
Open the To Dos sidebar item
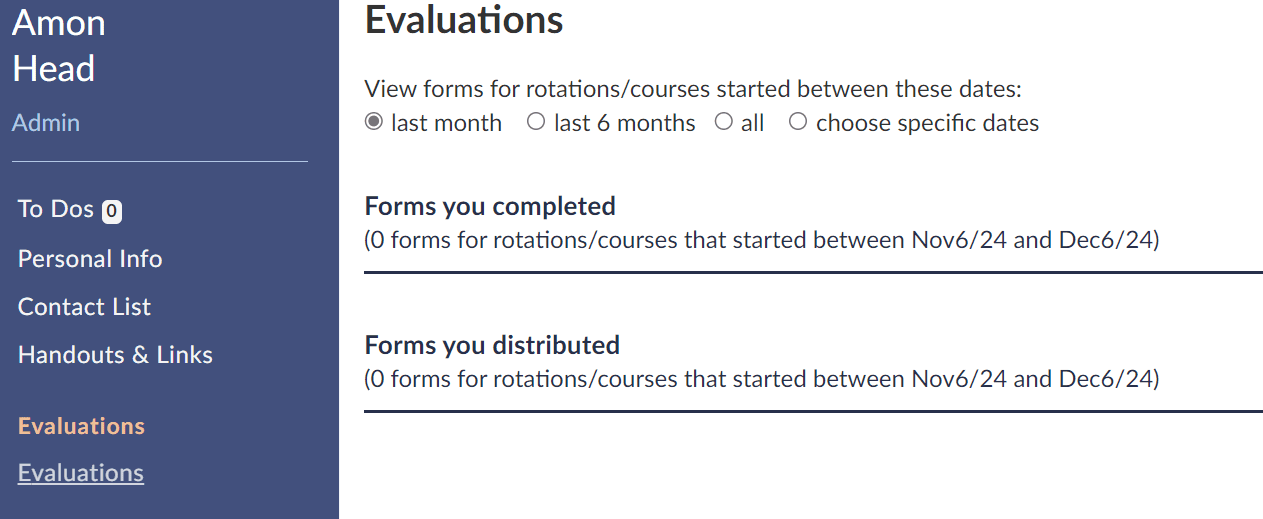tap(56, 210)
